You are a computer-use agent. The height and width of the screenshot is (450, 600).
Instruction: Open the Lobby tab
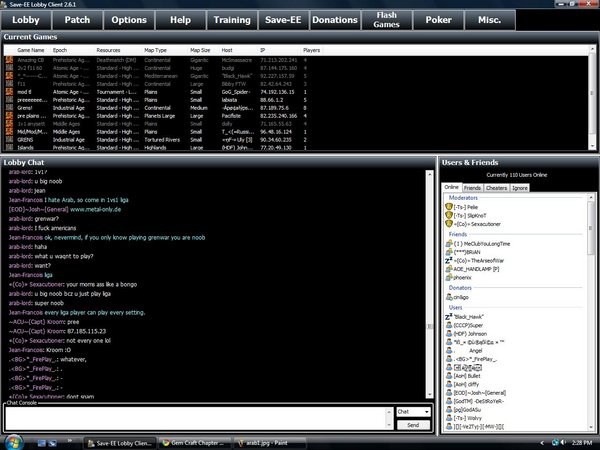click(x=25, y=19)
